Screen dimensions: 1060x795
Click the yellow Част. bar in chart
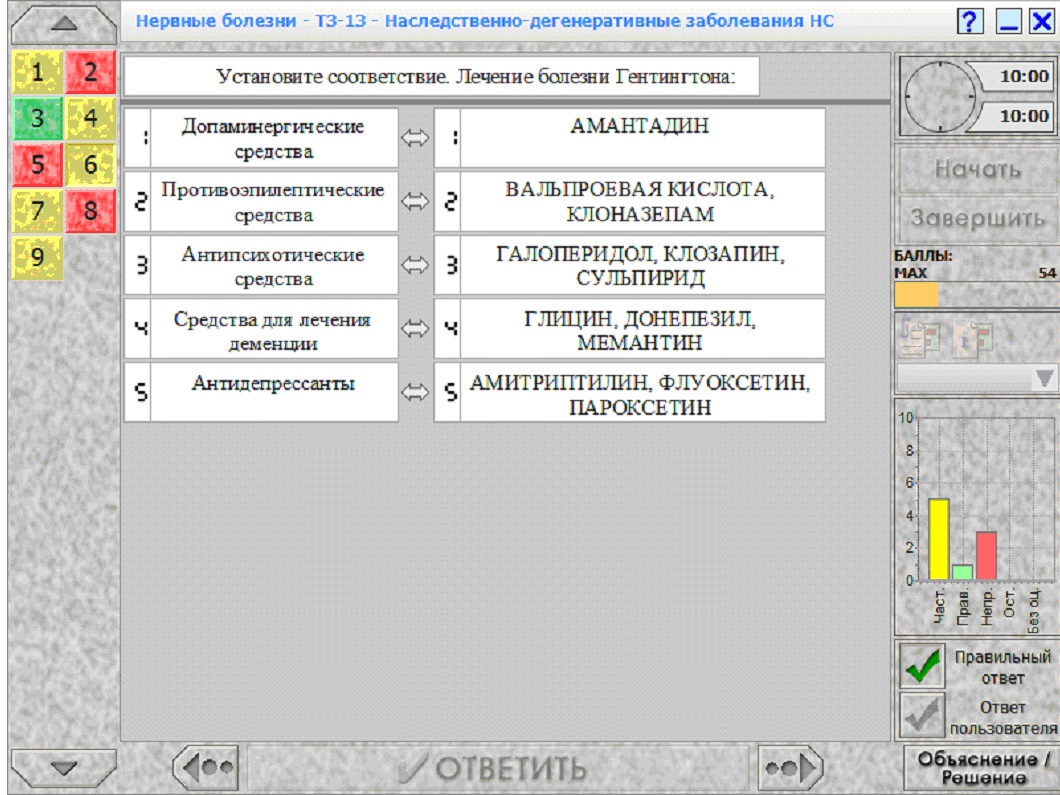(x=938, y=539)
